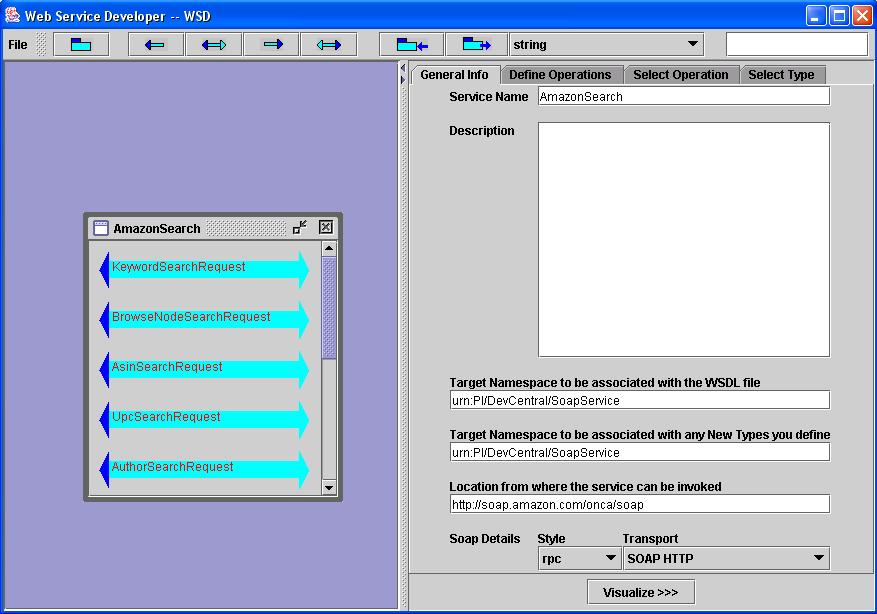Click inside the Description text area

click(x=683, y=239)
